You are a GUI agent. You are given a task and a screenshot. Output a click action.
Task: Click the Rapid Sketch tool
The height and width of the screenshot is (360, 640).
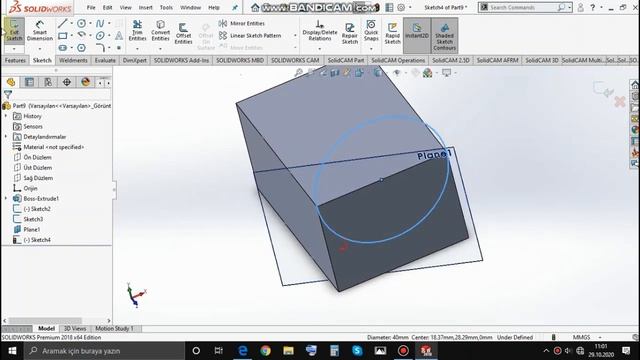pyautogui.click(x=392, y=33)
